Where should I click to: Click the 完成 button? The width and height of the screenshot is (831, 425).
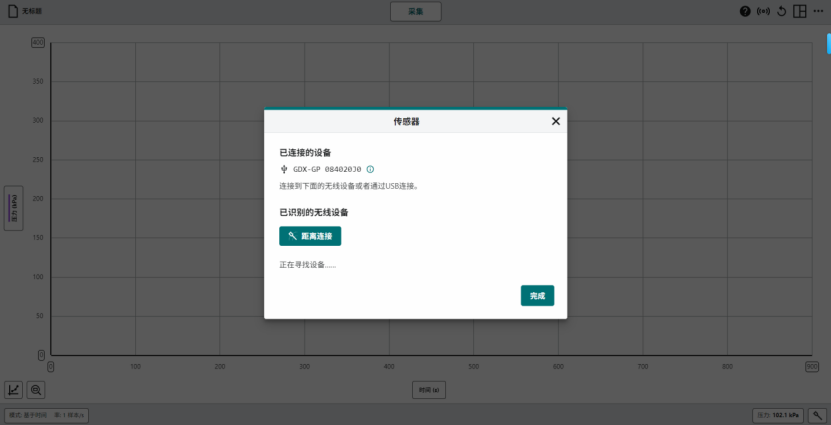pyautogui.click(x=537, y=296)
